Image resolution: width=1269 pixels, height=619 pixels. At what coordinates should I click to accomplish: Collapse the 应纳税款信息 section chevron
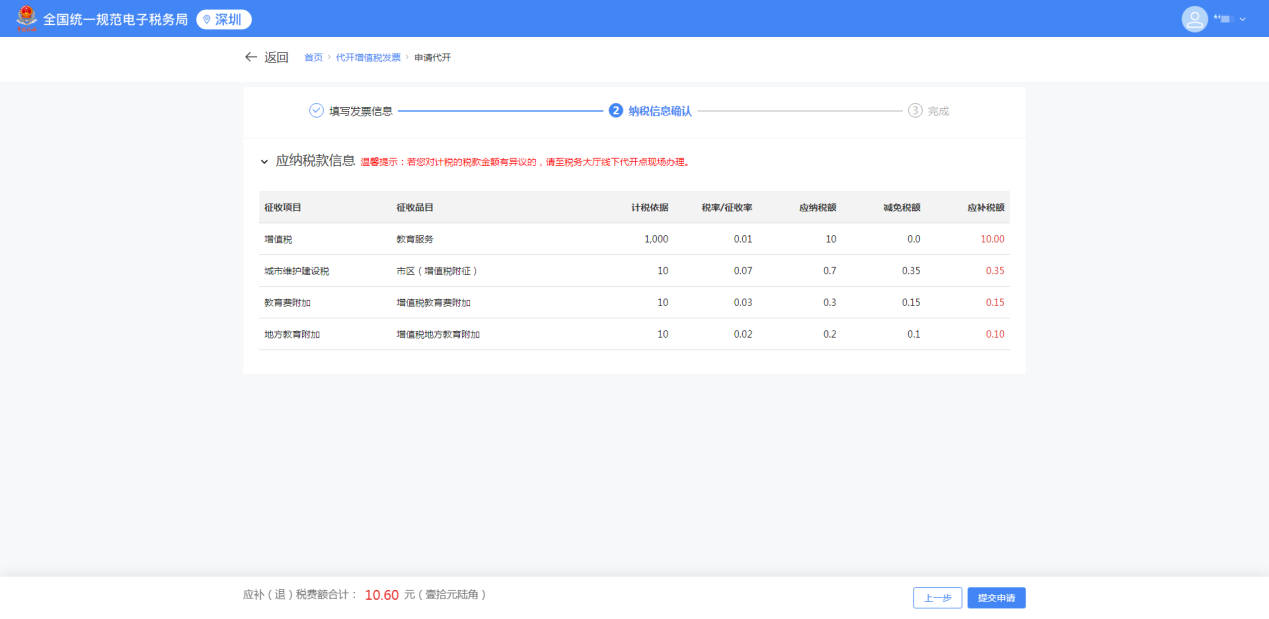(264, 161)
